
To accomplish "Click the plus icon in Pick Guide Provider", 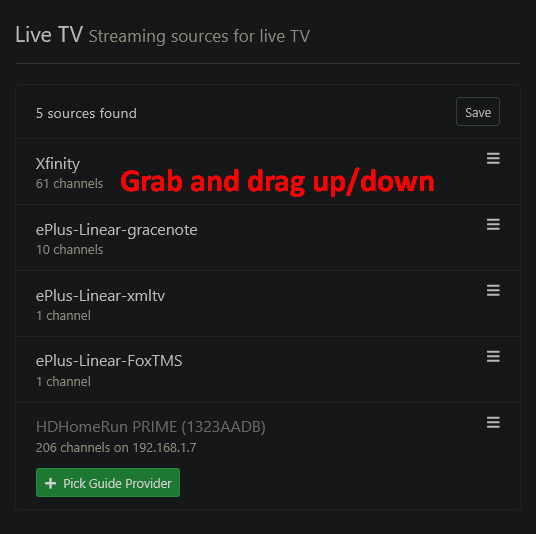I will pyautogui.click(x=51, y=483).
